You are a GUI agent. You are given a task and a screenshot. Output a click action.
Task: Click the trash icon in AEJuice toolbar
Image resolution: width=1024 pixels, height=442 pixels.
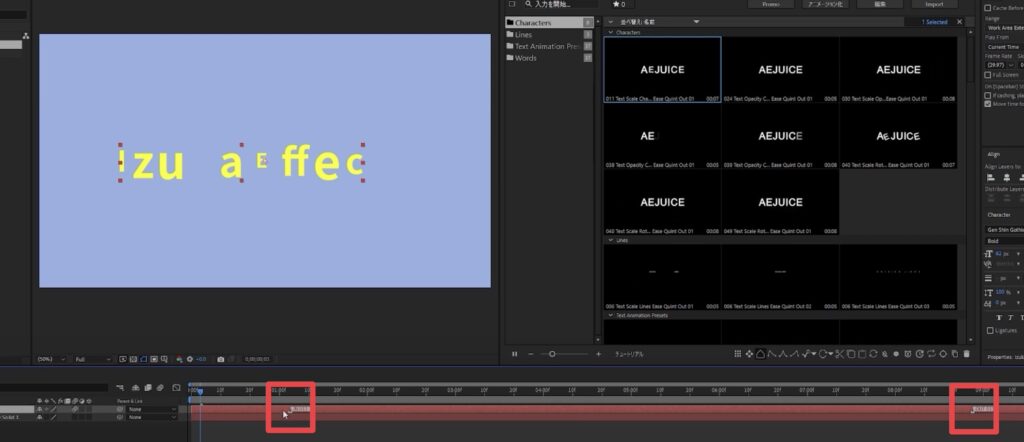[x=967, y=354]
